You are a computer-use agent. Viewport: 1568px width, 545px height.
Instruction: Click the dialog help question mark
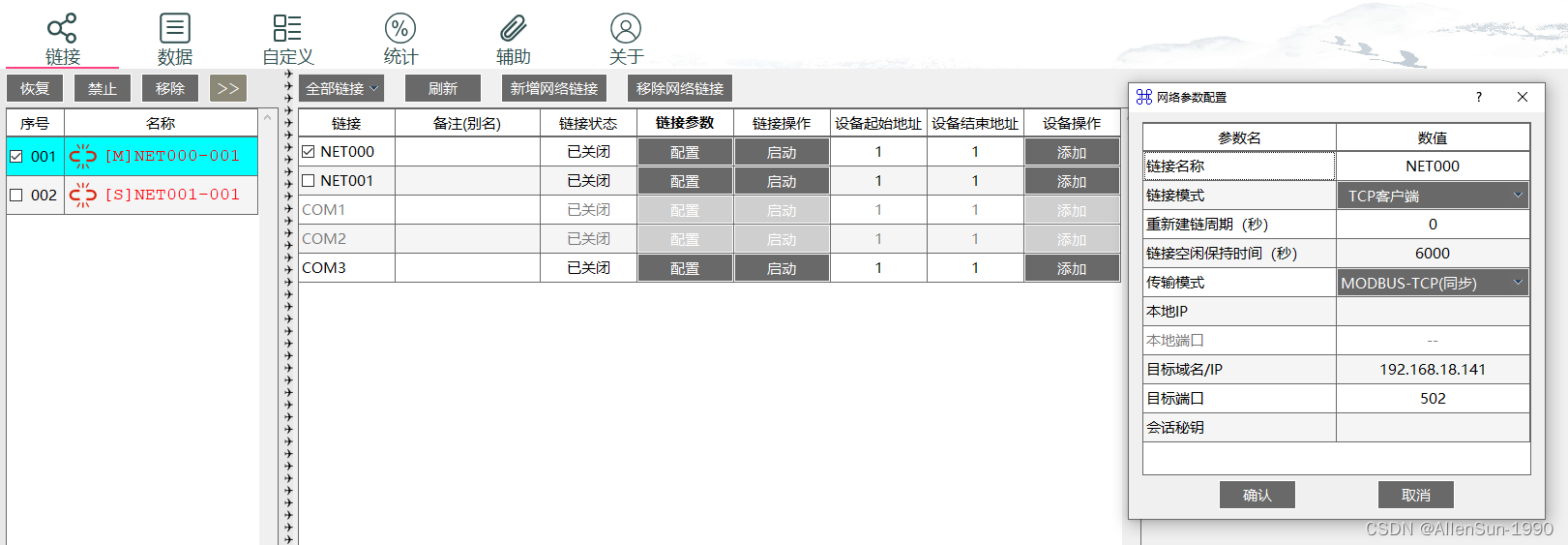[x=1478, y=97]
